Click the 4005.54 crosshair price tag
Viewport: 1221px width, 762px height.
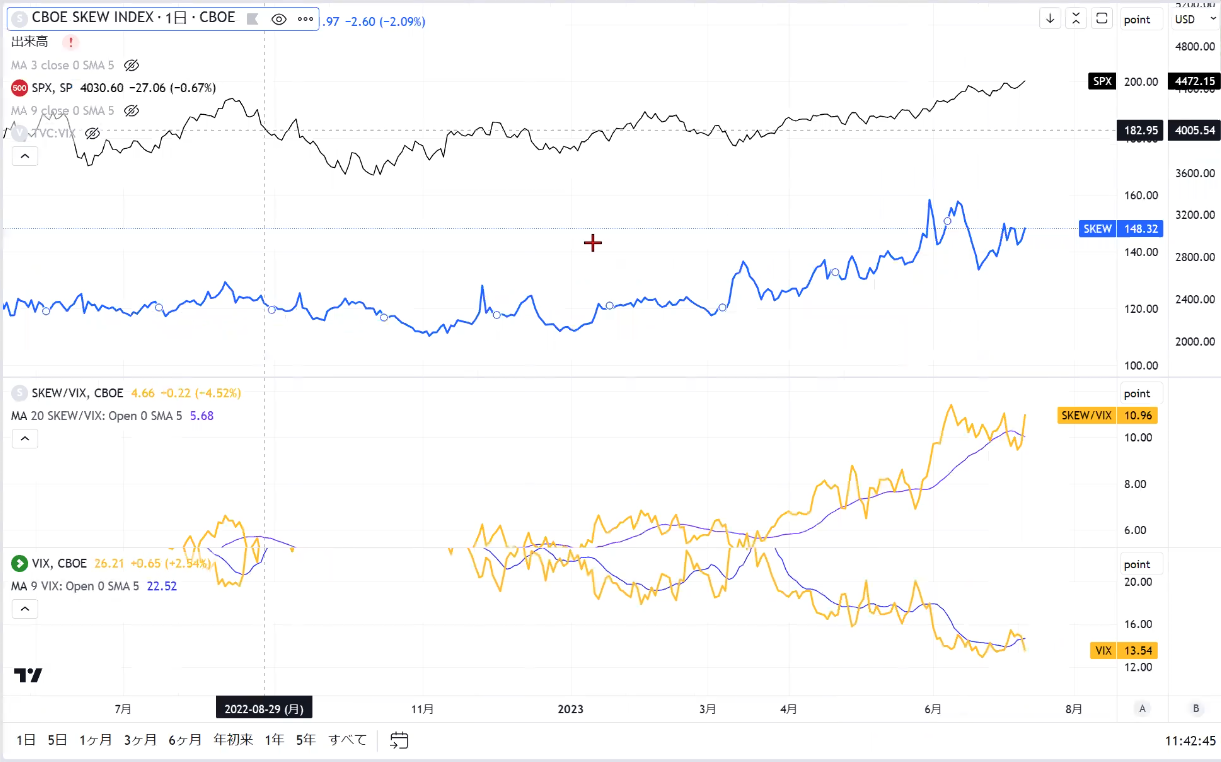pyautogui.click(x=1195, y=130)
